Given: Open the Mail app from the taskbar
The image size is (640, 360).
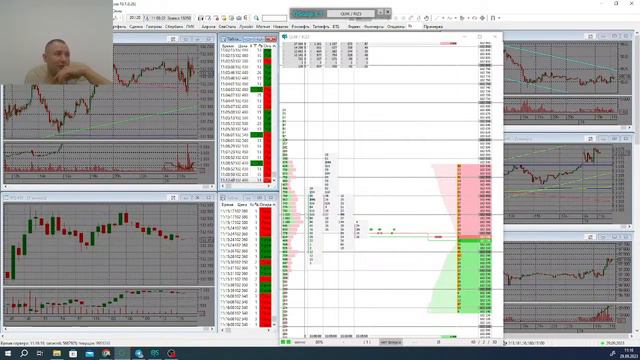Looking at the screenshot, I should (x=90, y=353).
